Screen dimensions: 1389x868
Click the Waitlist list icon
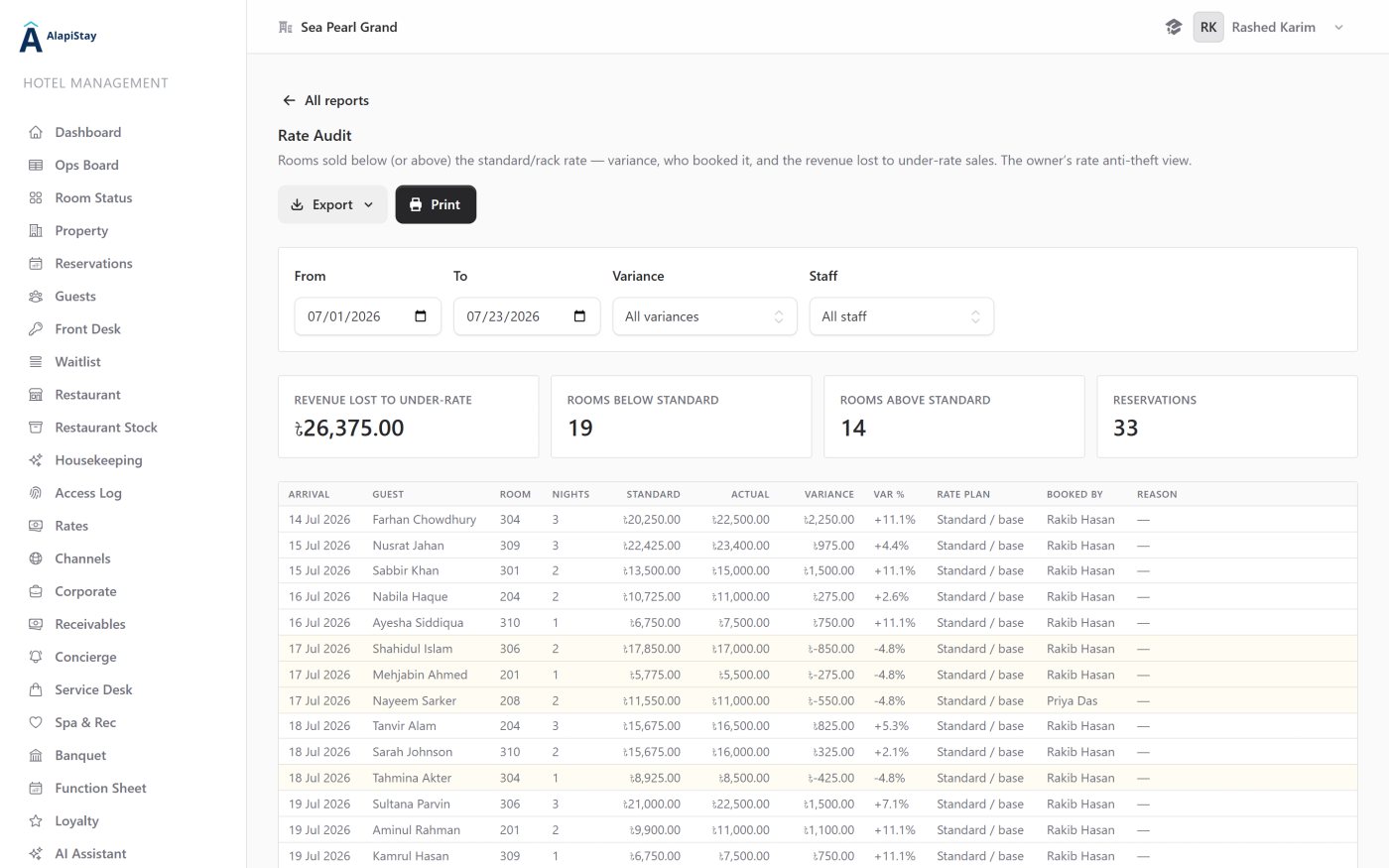(x=36, y=361)
